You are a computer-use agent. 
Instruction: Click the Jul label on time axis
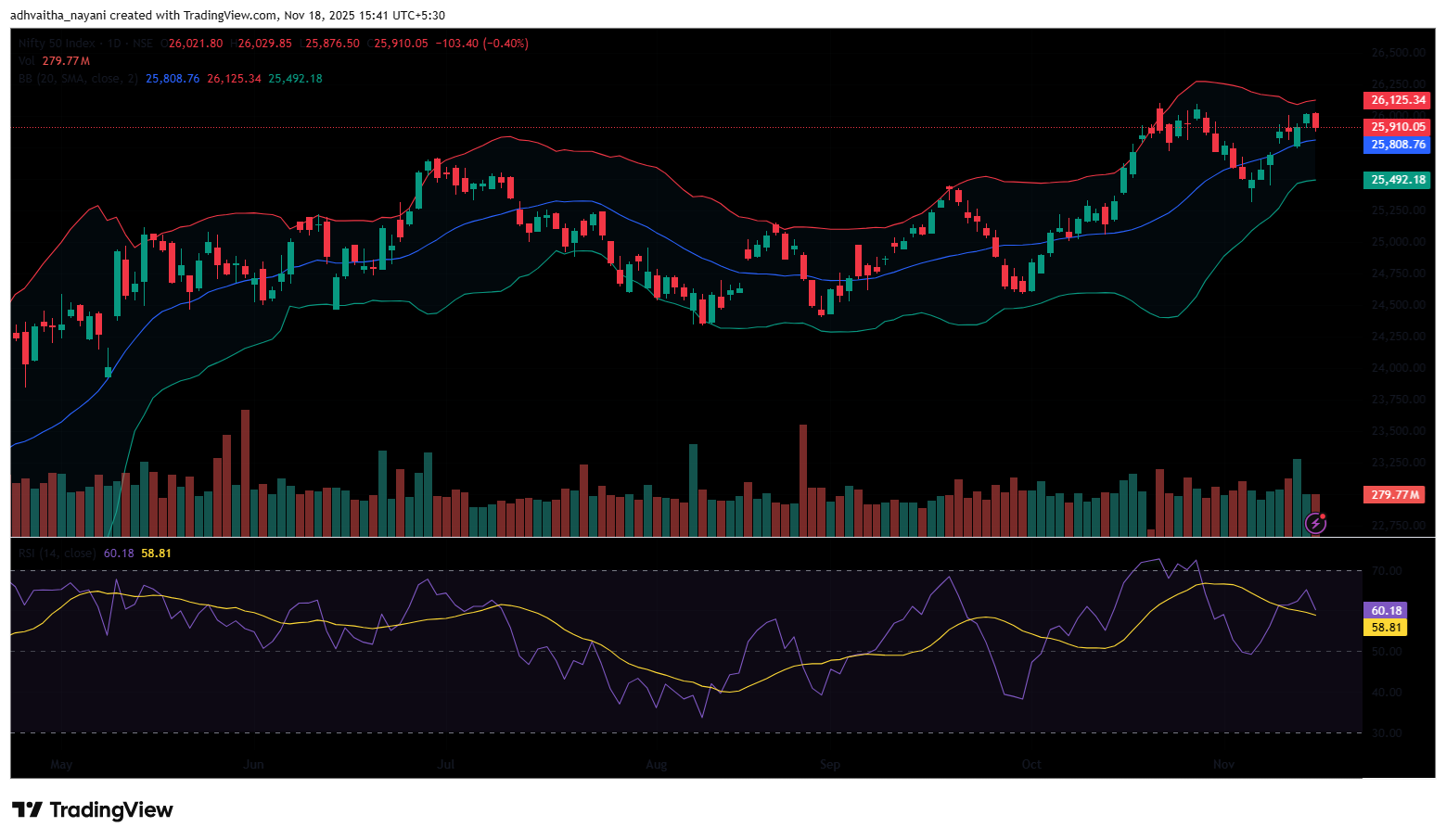(x=446, y=765)
